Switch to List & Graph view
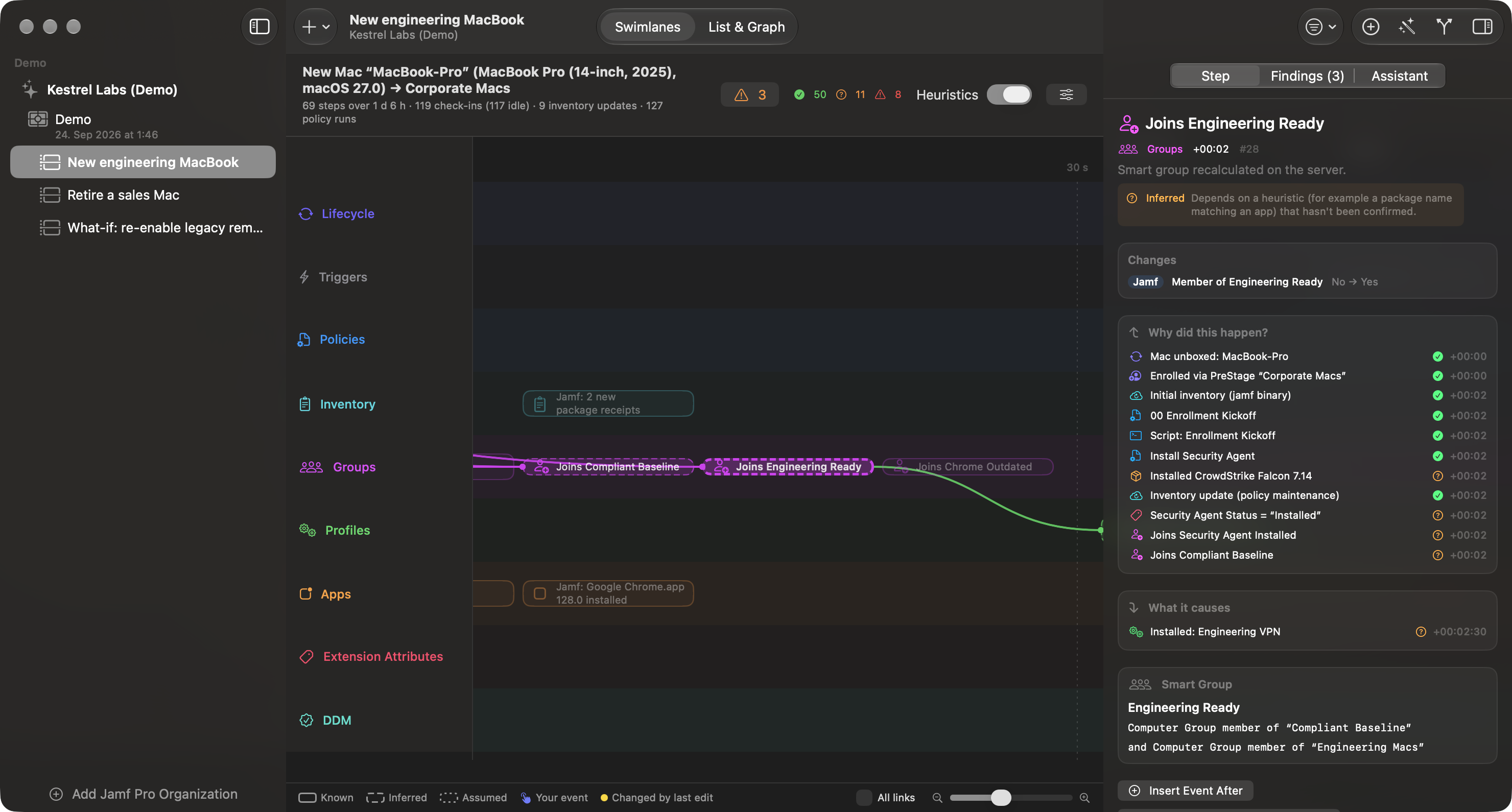The width and height of the screenshot is (1512, 812). pyautogui.click(x=746, y=27)
